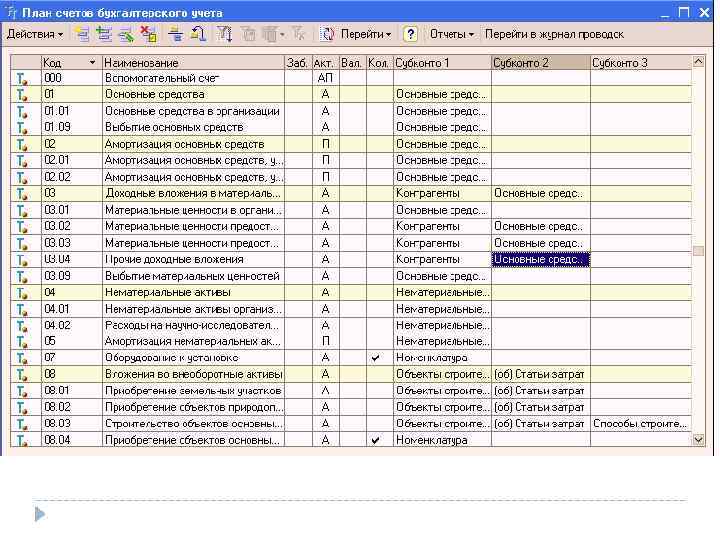This screenshot has width=720, height=540.
Task: Click account icon of row 08.03
Action: point(22,424)
